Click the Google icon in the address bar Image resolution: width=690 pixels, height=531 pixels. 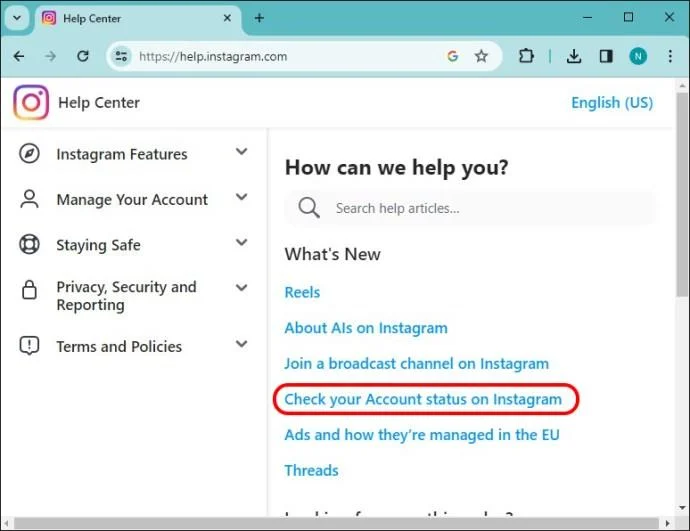453,56
